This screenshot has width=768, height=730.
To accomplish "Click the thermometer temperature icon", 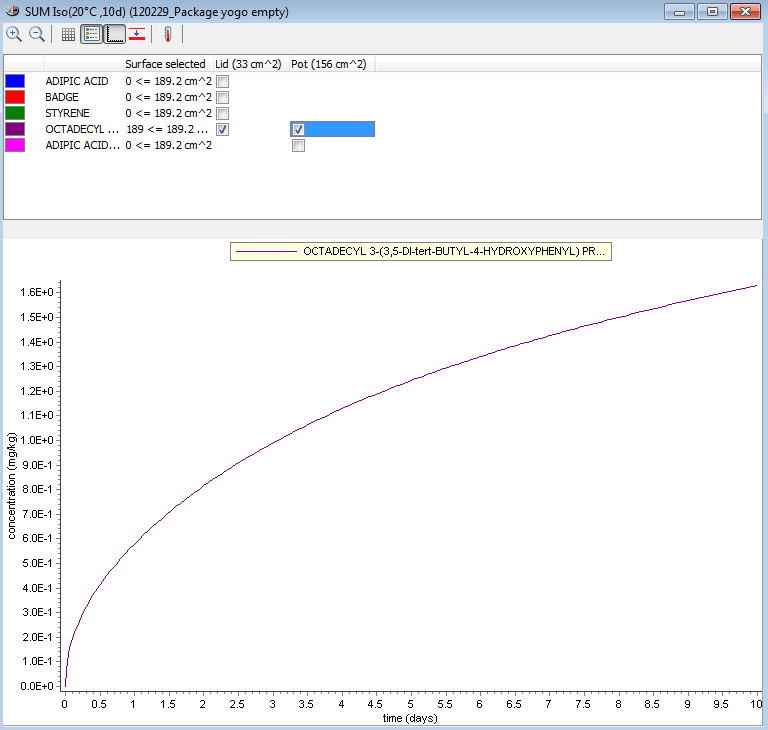I will pyautogui.click(x=168, y=34).
